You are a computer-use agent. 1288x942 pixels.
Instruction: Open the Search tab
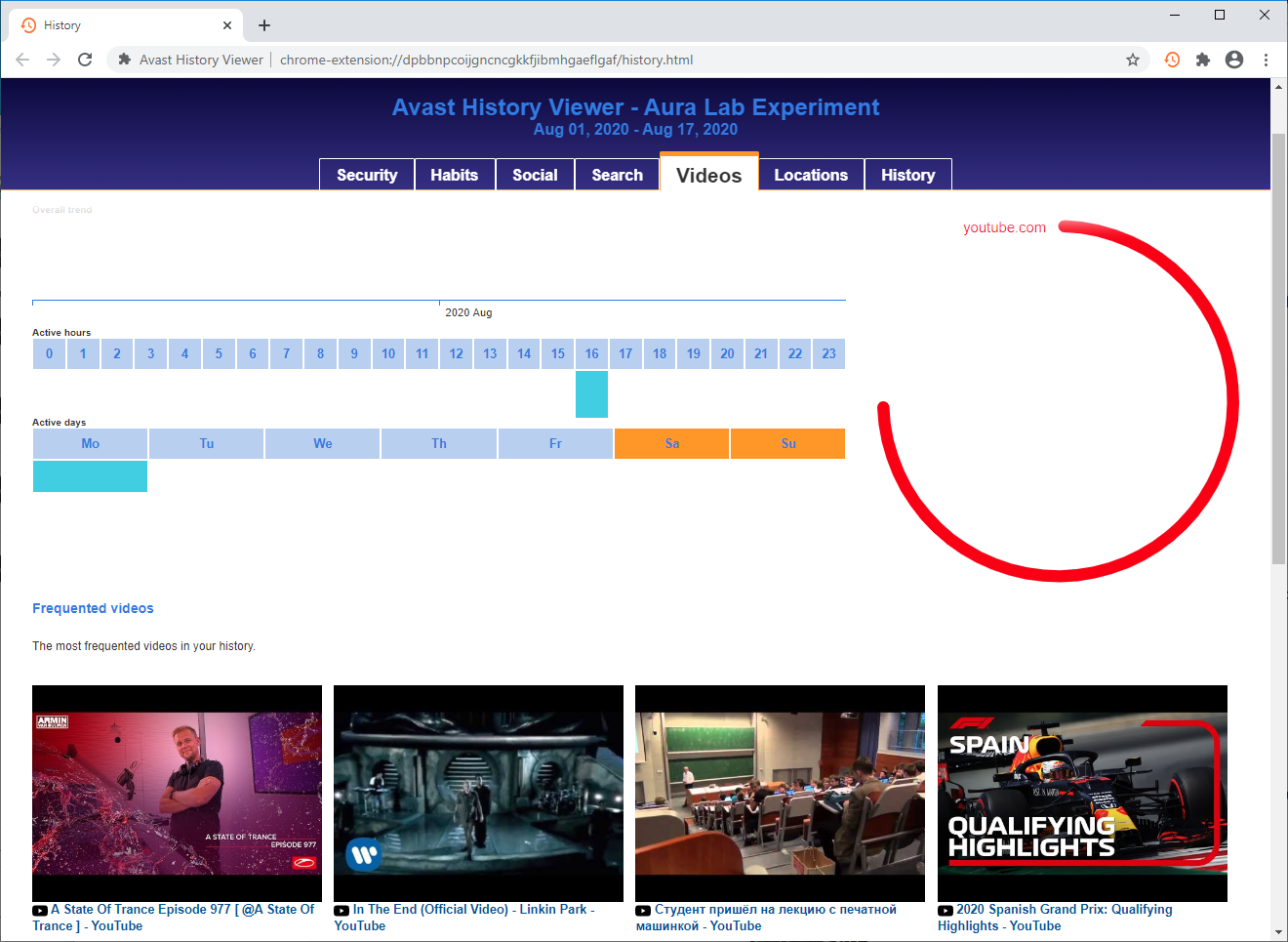(618, 175)
